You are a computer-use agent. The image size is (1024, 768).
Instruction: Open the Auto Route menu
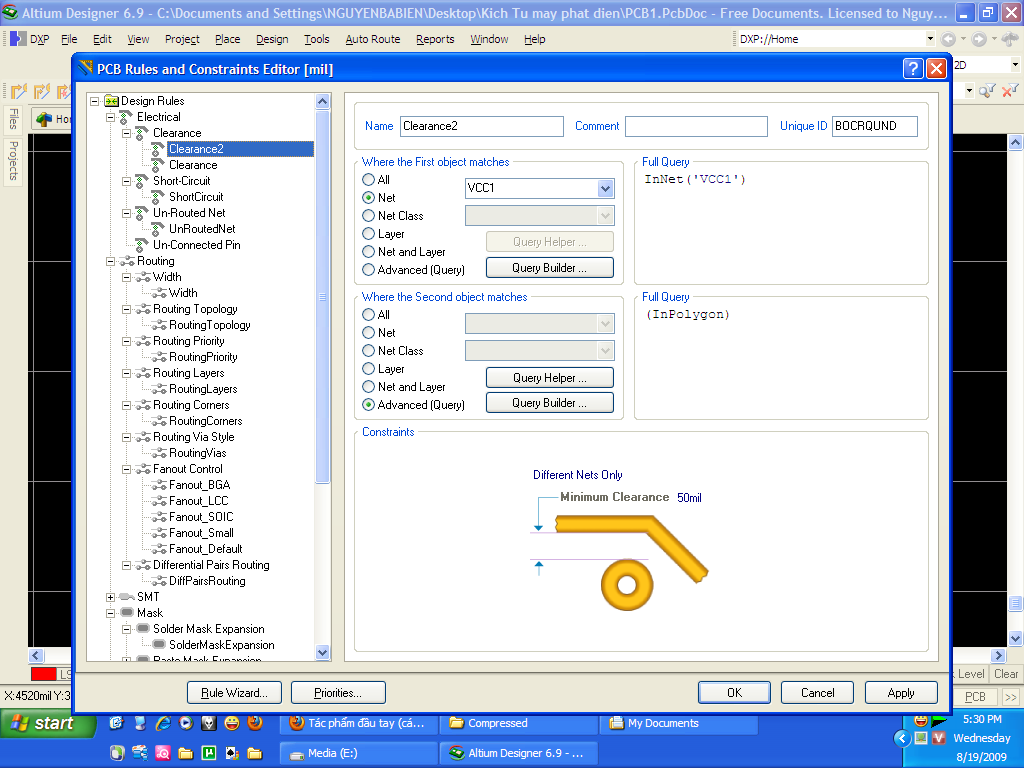click(372, 39)
